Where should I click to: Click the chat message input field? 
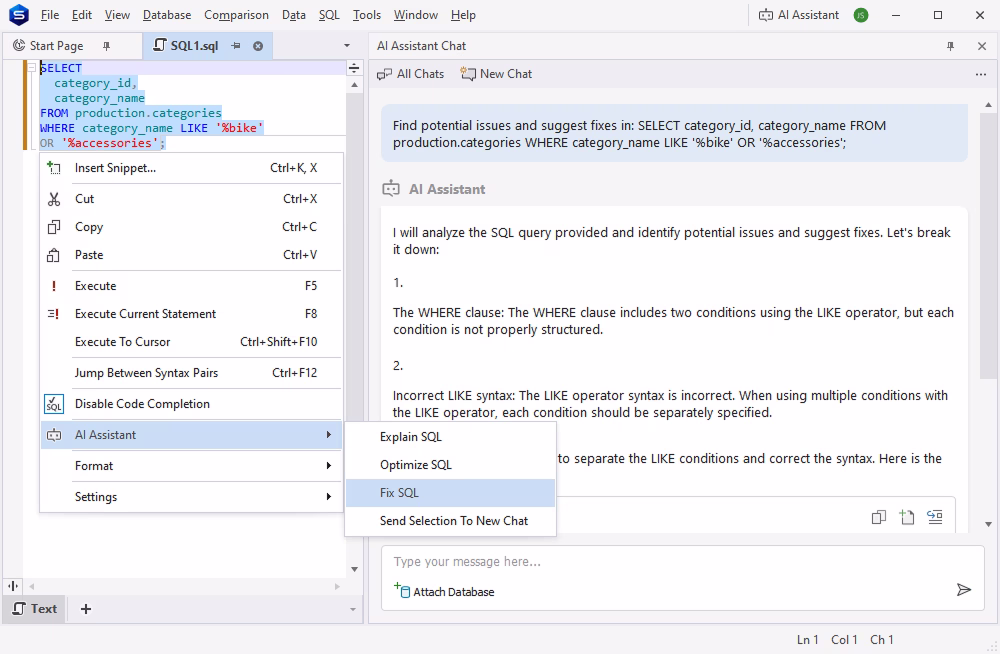point(682,562)
